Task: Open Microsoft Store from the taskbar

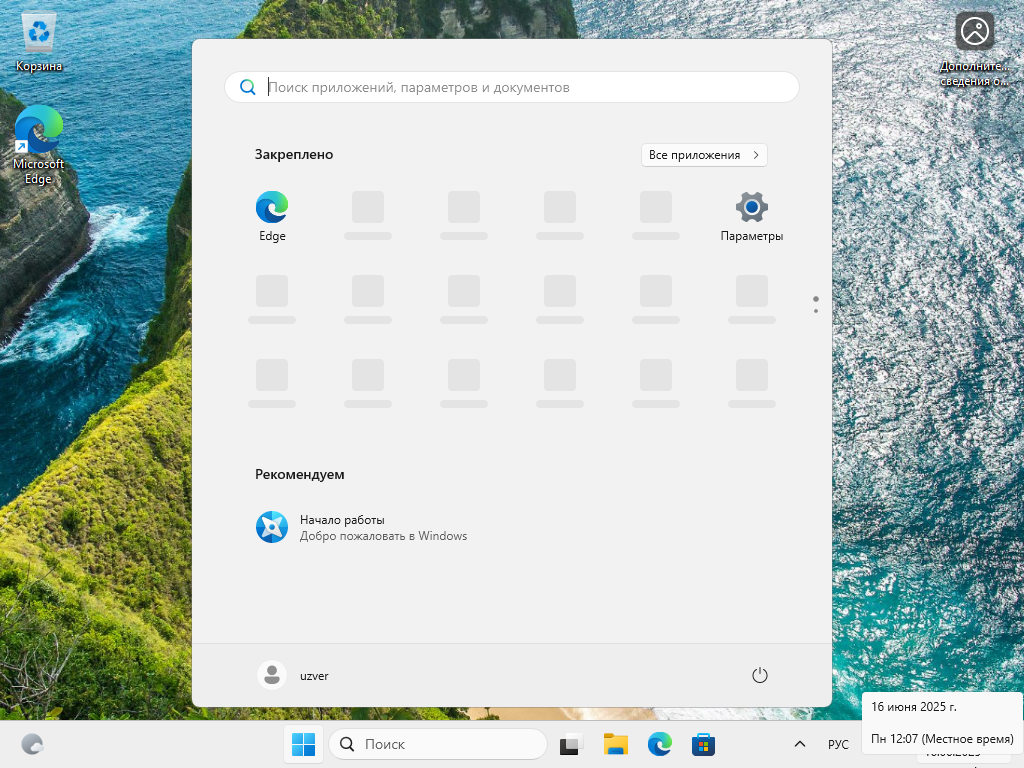Action: tap(703, 744)
